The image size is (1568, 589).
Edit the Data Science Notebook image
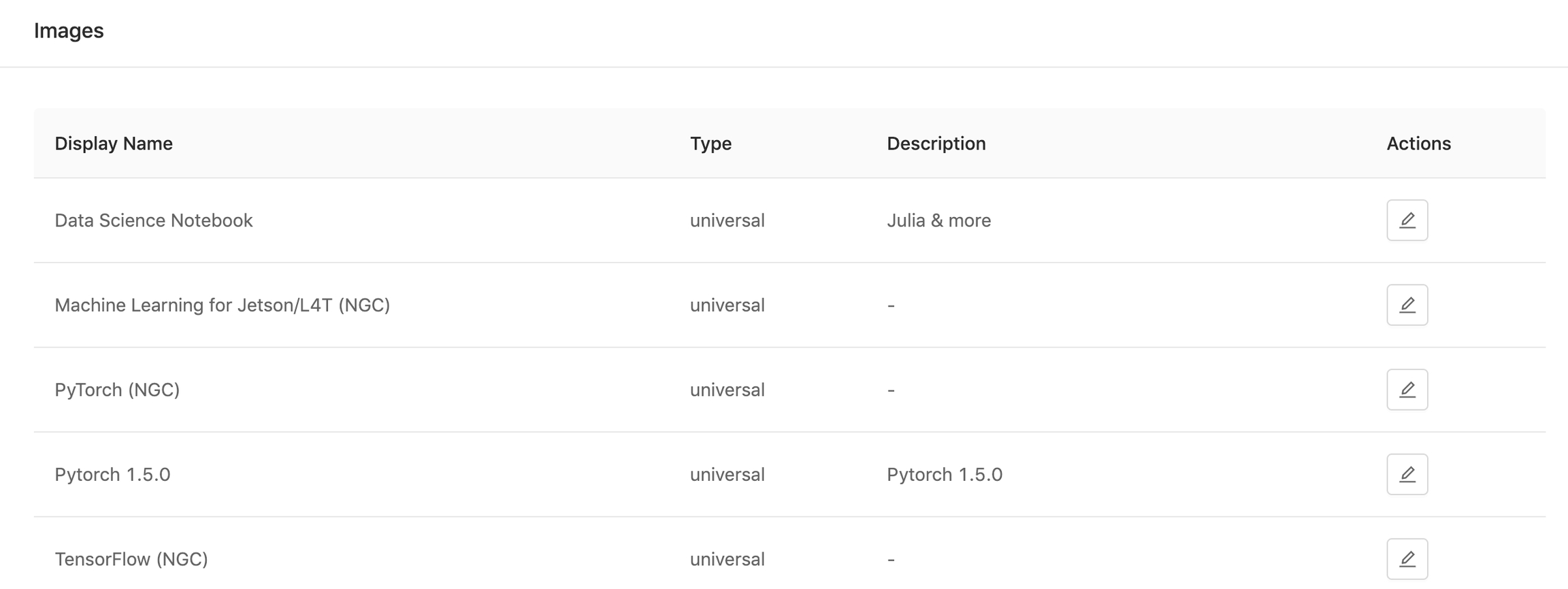click(1407, 220)
